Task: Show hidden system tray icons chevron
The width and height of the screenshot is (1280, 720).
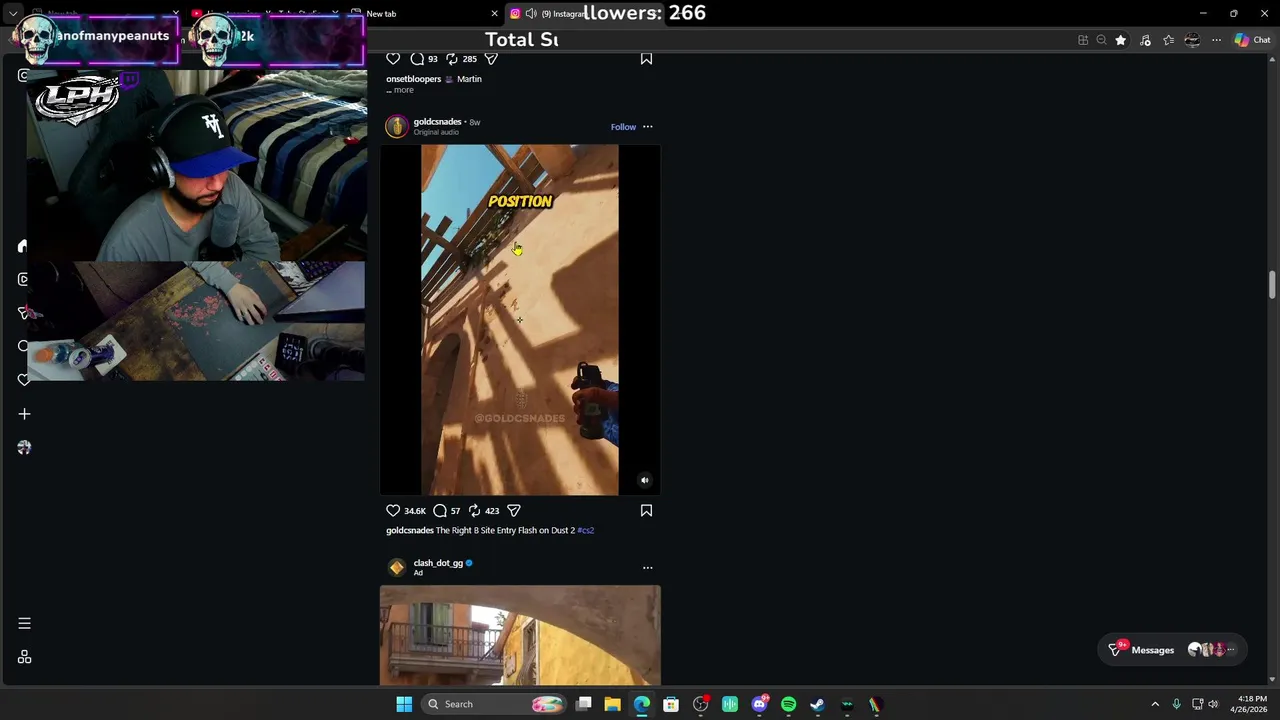Action: point(1155,704)
